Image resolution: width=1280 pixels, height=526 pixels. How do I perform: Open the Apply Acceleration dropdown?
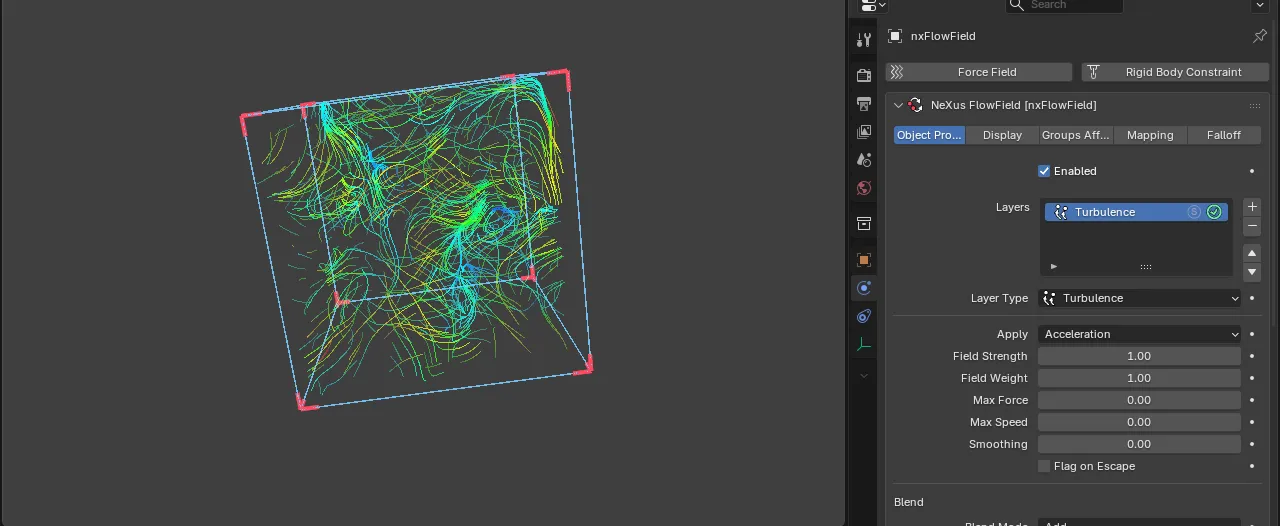tap(1140, 334)
